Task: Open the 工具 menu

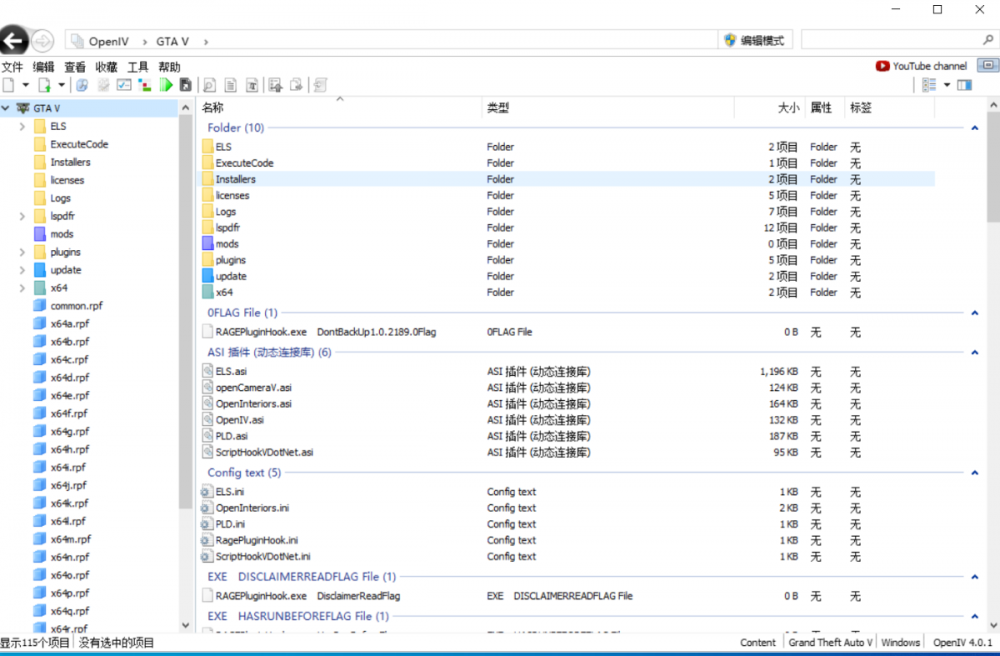Action: click(x=136, y=66)
